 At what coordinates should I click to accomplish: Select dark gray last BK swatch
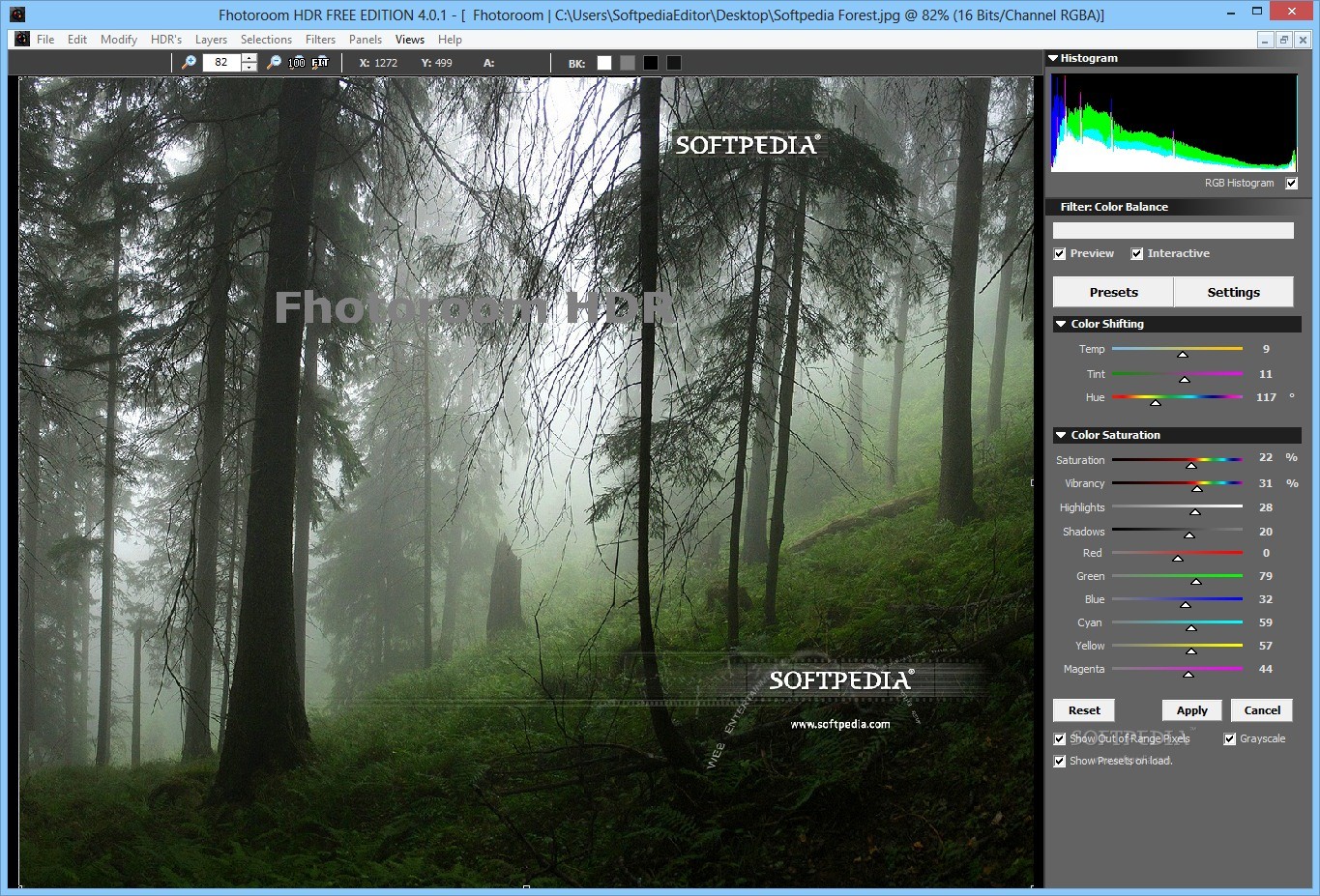pyautogui.click(x=674, y=63)
